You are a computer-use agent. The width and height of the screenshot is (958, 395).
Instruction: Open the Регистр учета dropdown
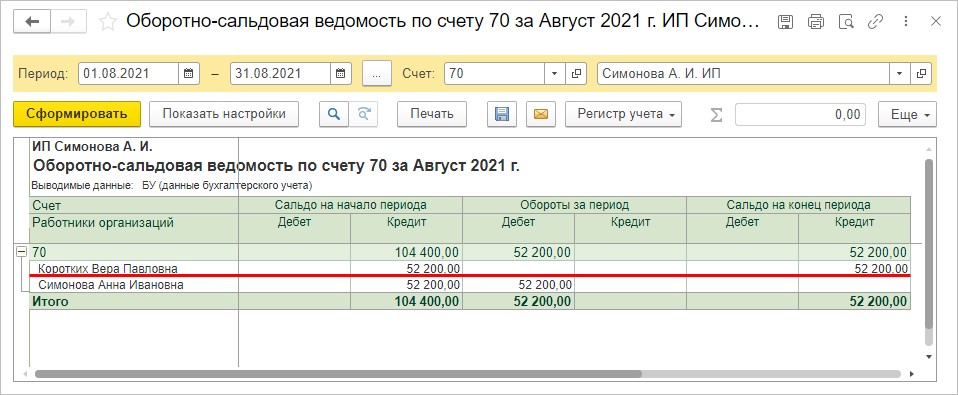(x=623, y=114)
